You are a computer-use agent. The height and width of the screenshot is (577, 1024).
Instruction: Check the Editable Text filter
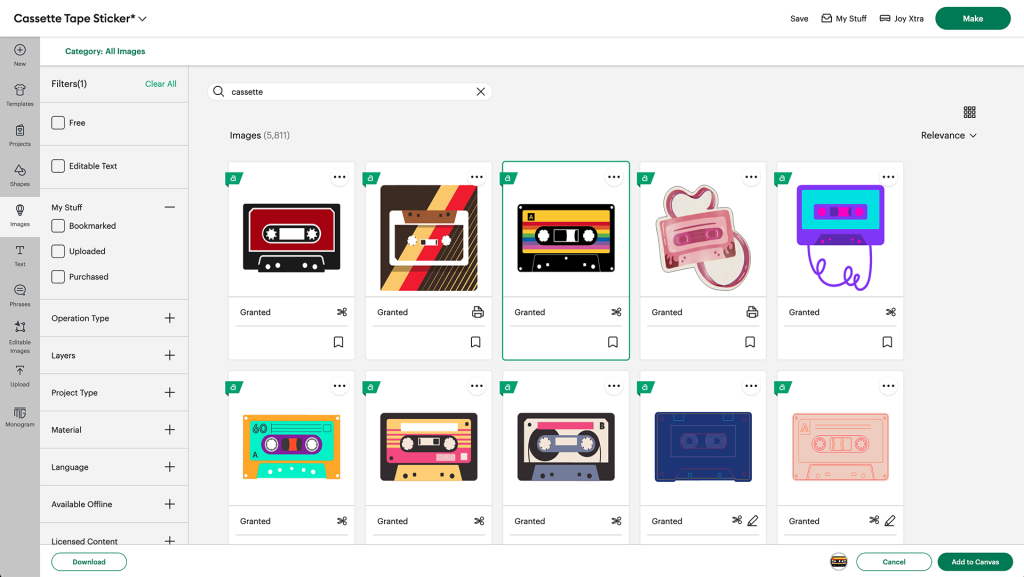pyautogui.click(x=59, y=166)
